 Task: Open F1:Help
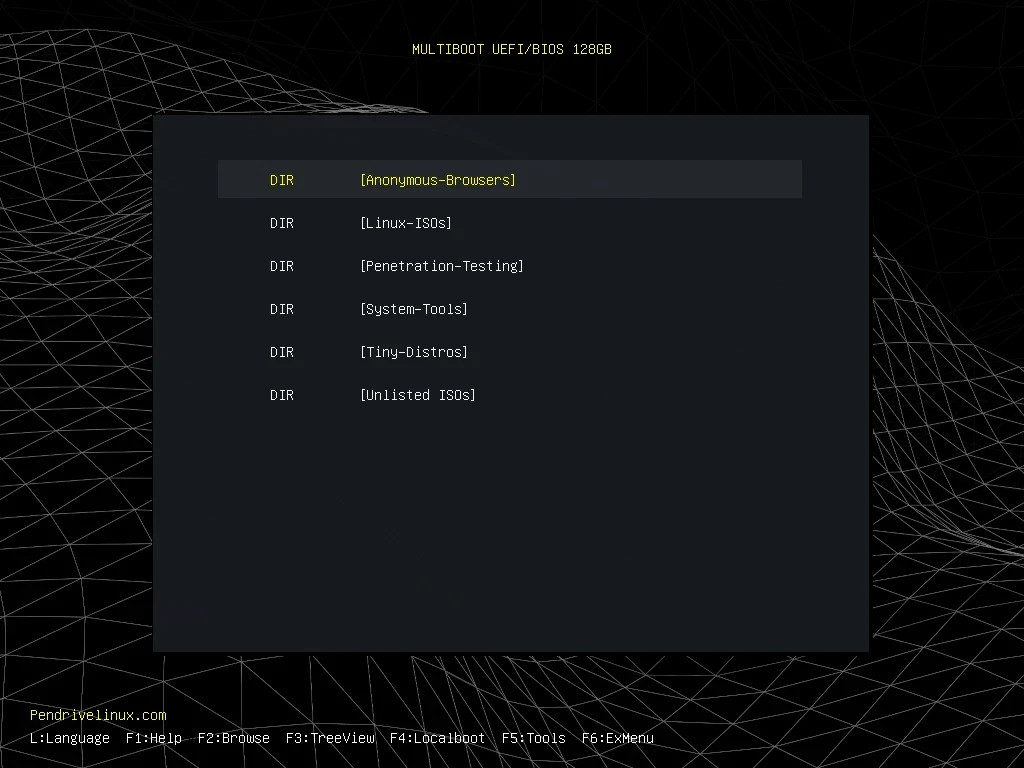(153, 739)
